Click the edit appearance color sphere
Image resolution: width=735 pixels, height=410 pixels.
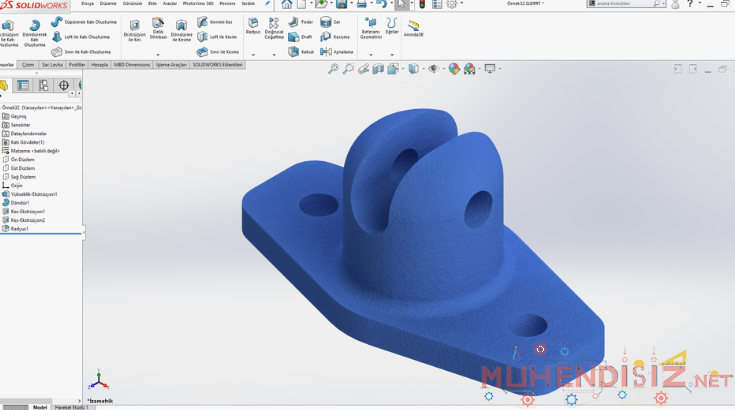(x=454, y=69)
